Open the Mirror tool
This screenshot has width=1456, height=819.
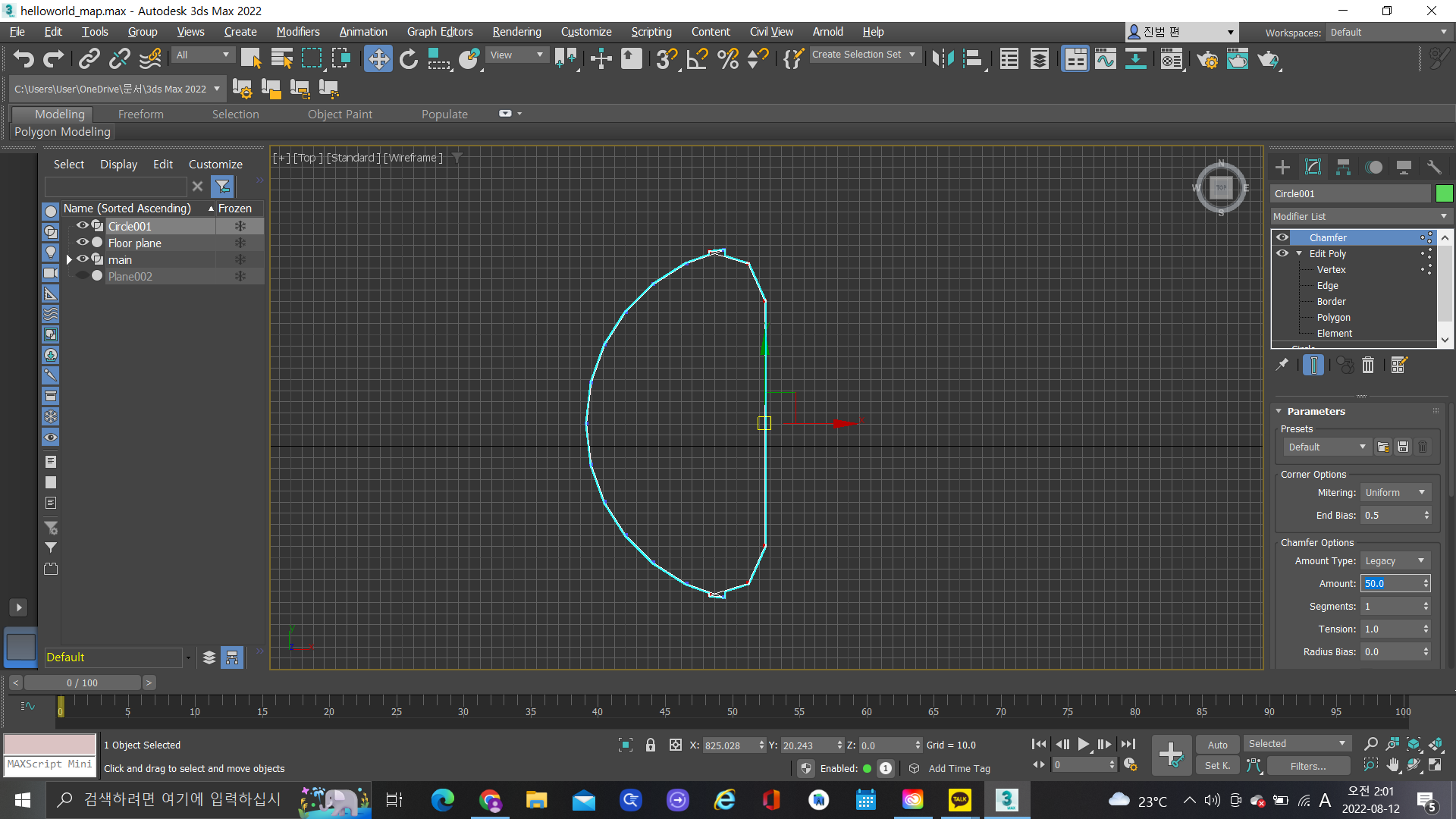[943, 59]
